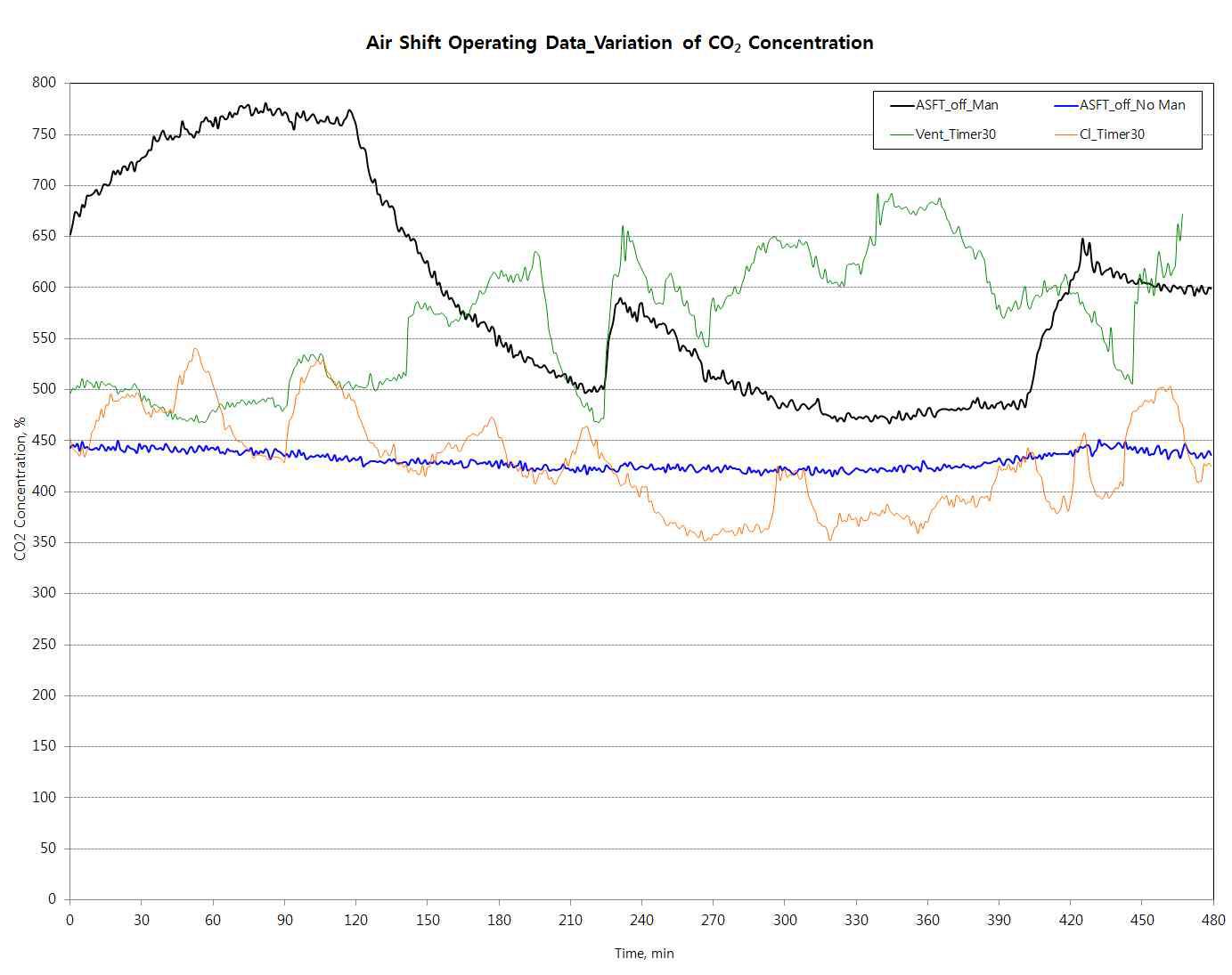The width and height of the screenshot is (1232, 975).
Task: Click the x-axis tick label 30
Action: coord(142,920)
